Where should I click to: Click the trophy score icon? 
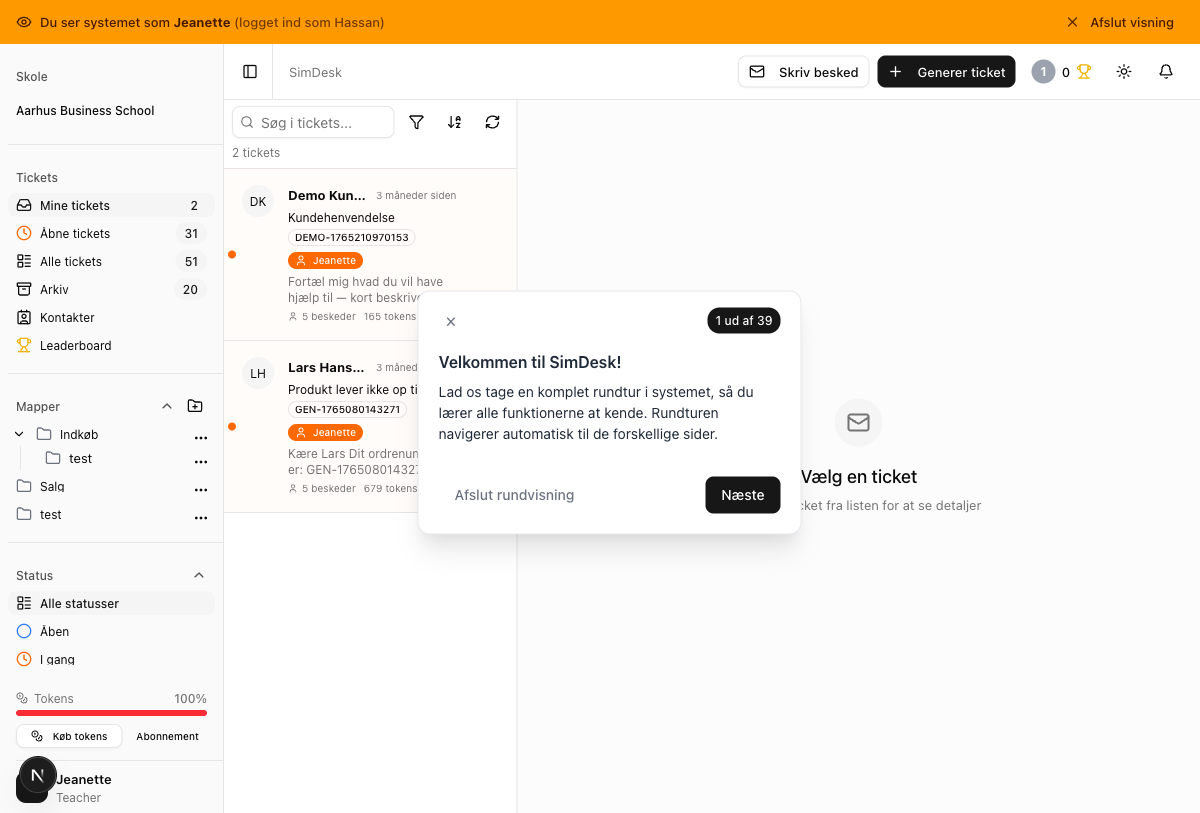pyautogui.click(x=1084, y=72)
